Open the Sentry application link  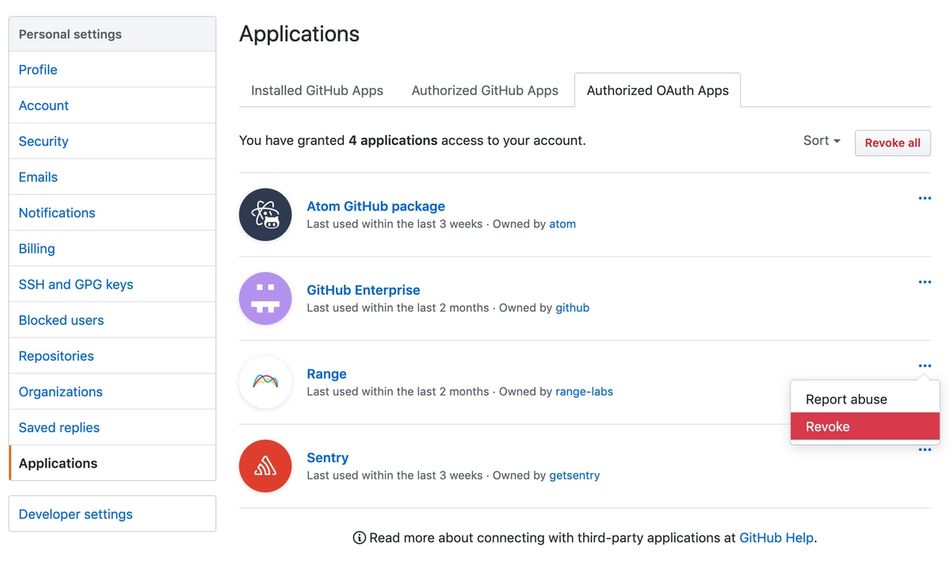tap(327, 458)
